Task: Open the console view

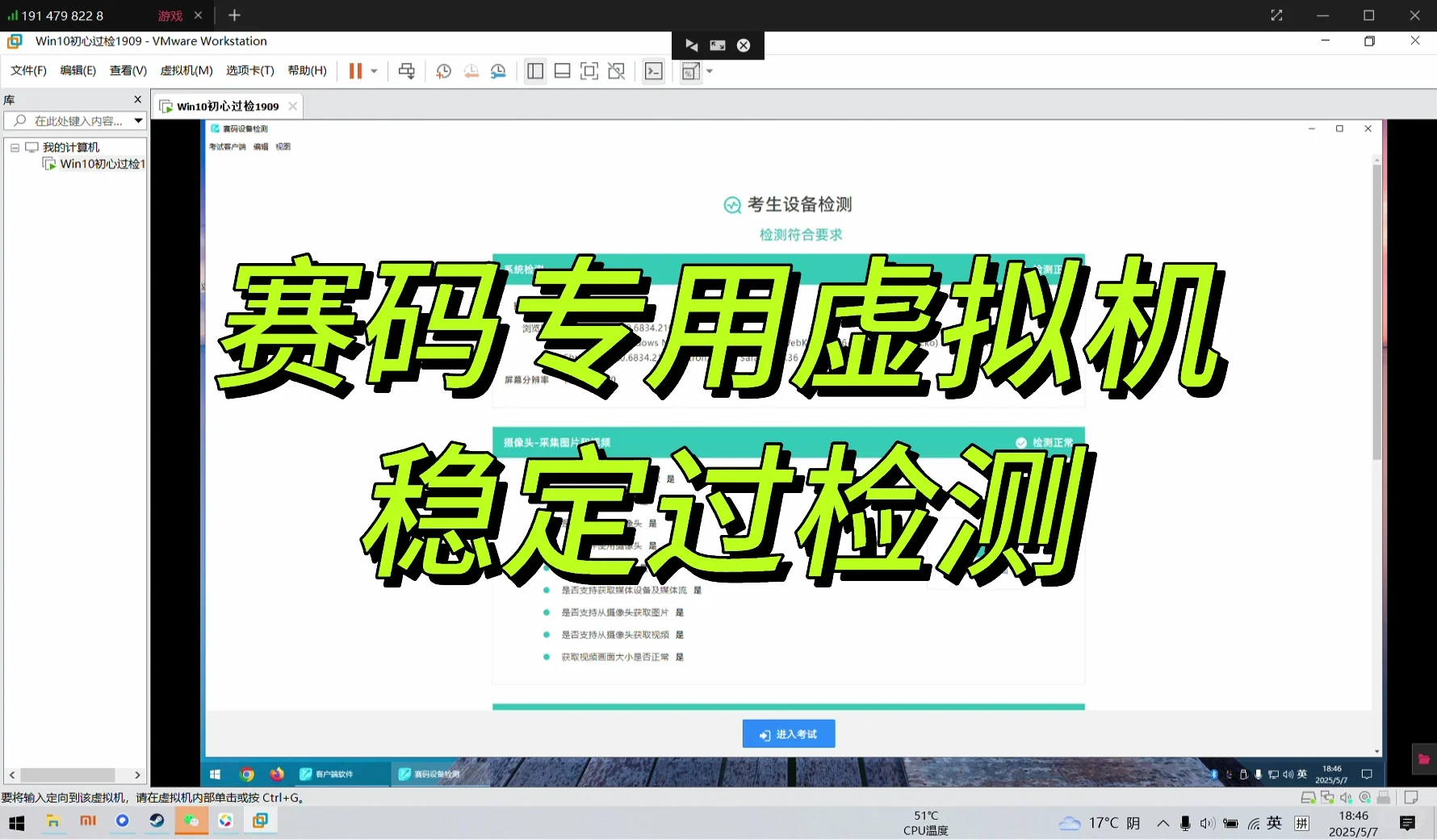Action: click(x=654, y=71)
